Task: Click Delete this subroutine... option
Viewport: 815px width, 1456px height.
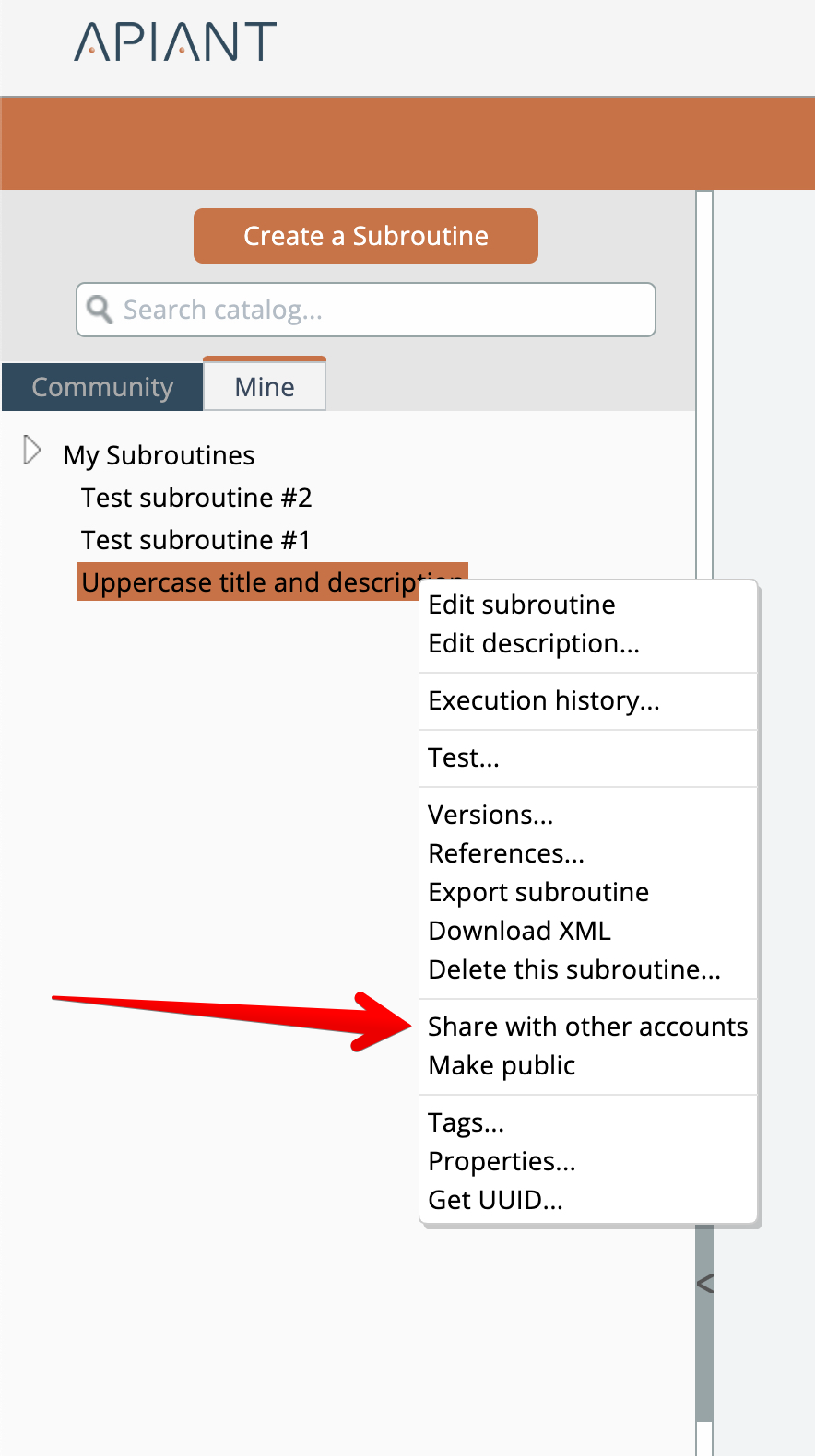Action: click(574, 969)
